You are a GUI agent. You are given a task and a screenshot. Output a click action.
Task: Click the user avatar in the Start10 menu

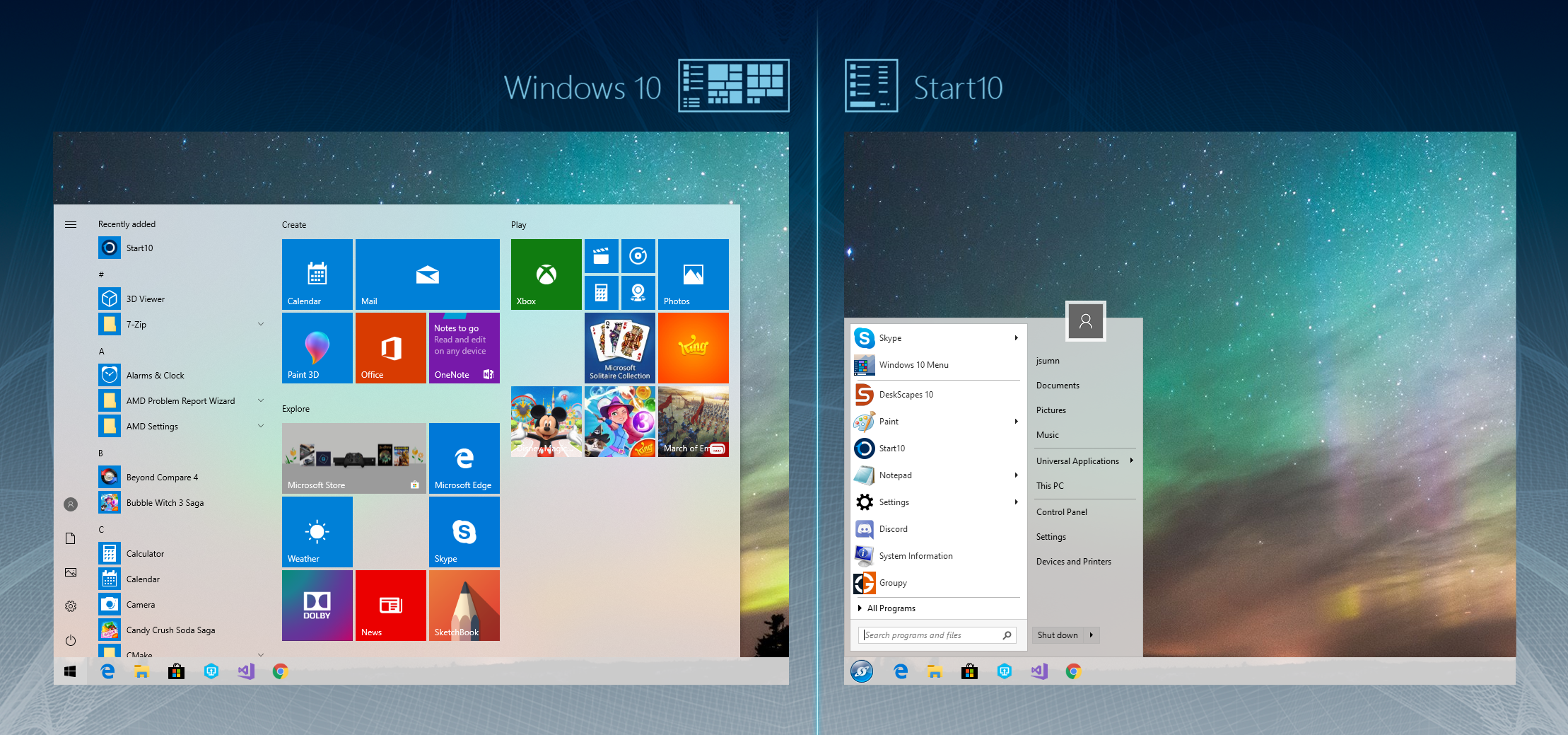[1085, 320]
